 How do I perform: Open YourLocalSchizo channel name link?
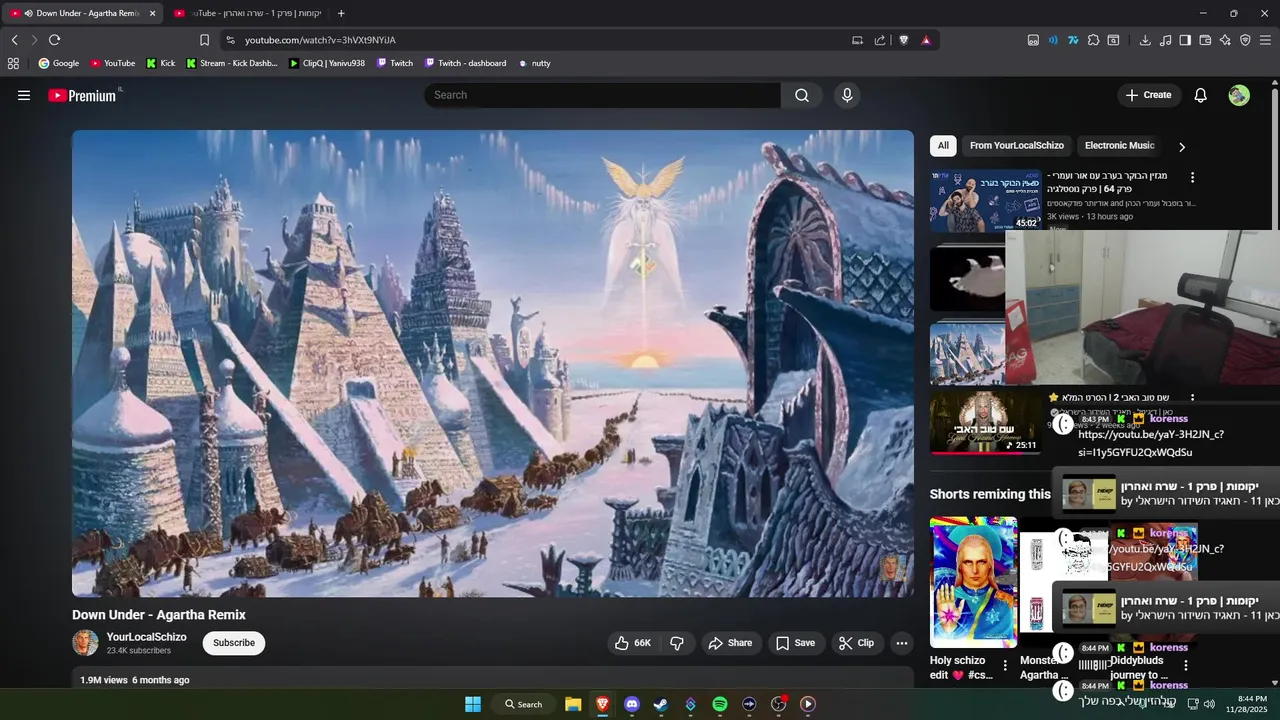tap(147, 637)
